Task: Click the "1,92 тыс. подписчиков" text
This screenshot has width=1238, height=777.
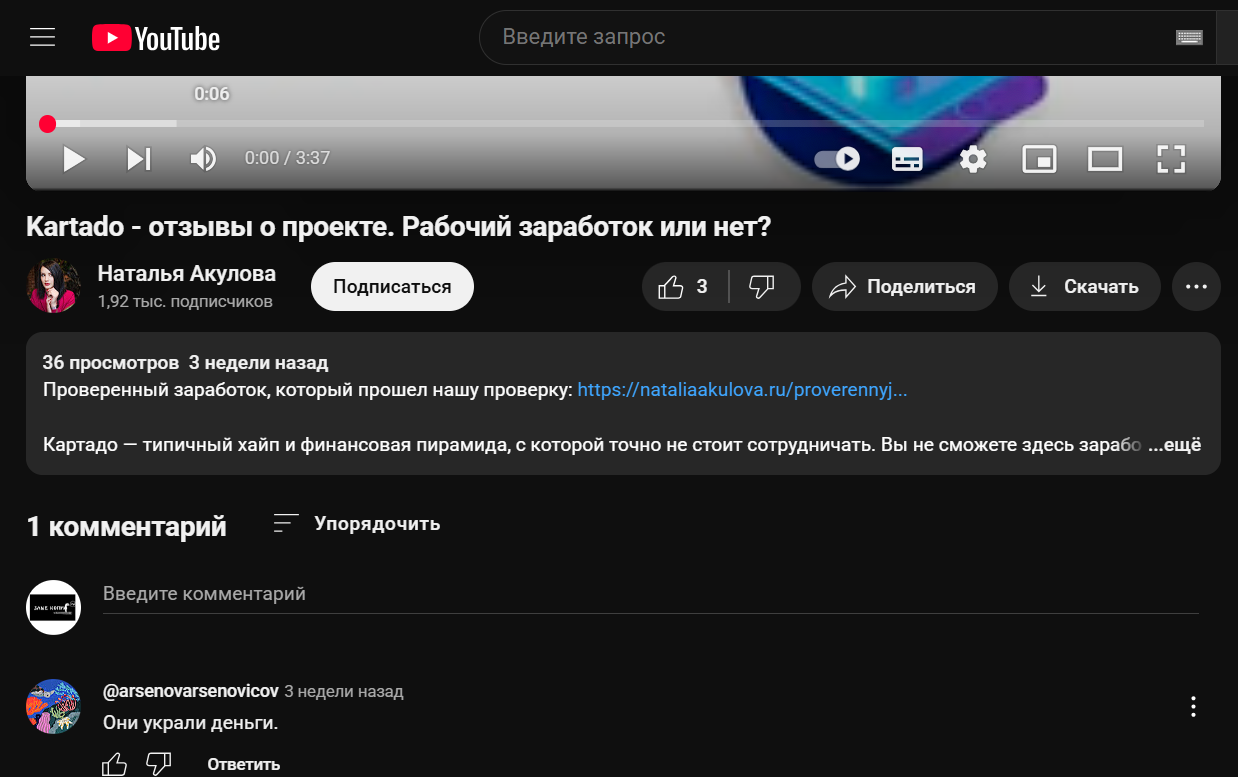Action: [x=185, y=301]
